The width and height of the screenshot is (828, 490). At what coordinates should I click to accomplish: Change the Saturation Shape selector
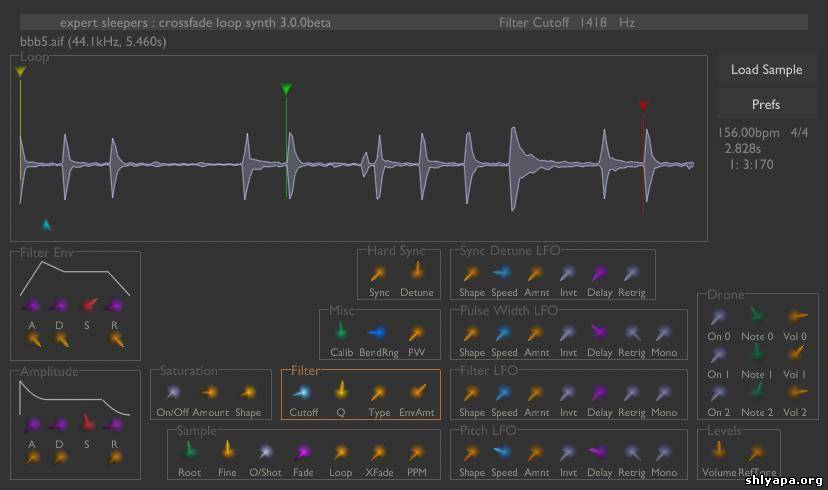(248, 393)
